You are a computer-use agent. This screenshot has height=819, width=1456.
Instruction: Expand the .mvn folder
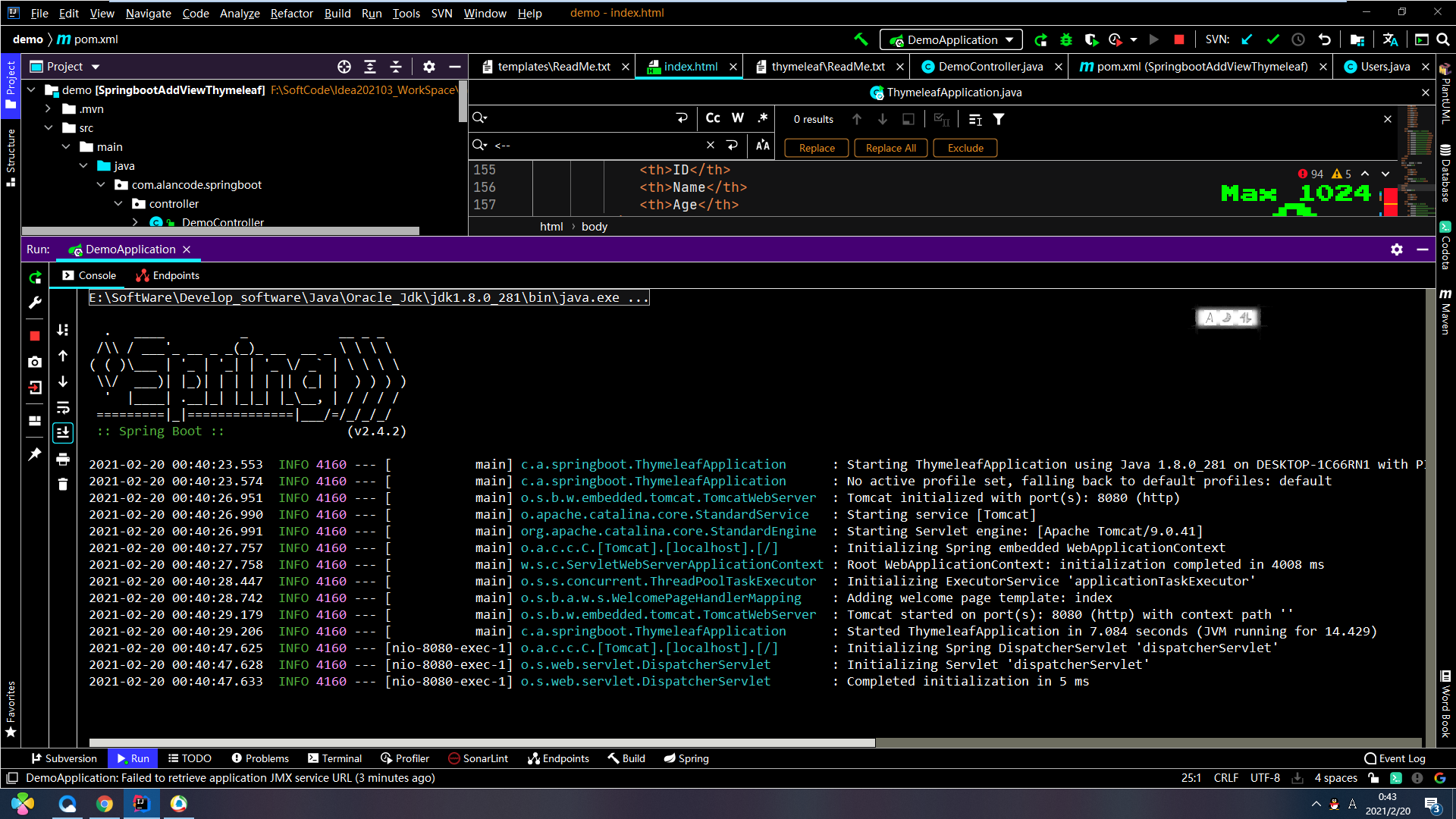click(x=49, y=108)
